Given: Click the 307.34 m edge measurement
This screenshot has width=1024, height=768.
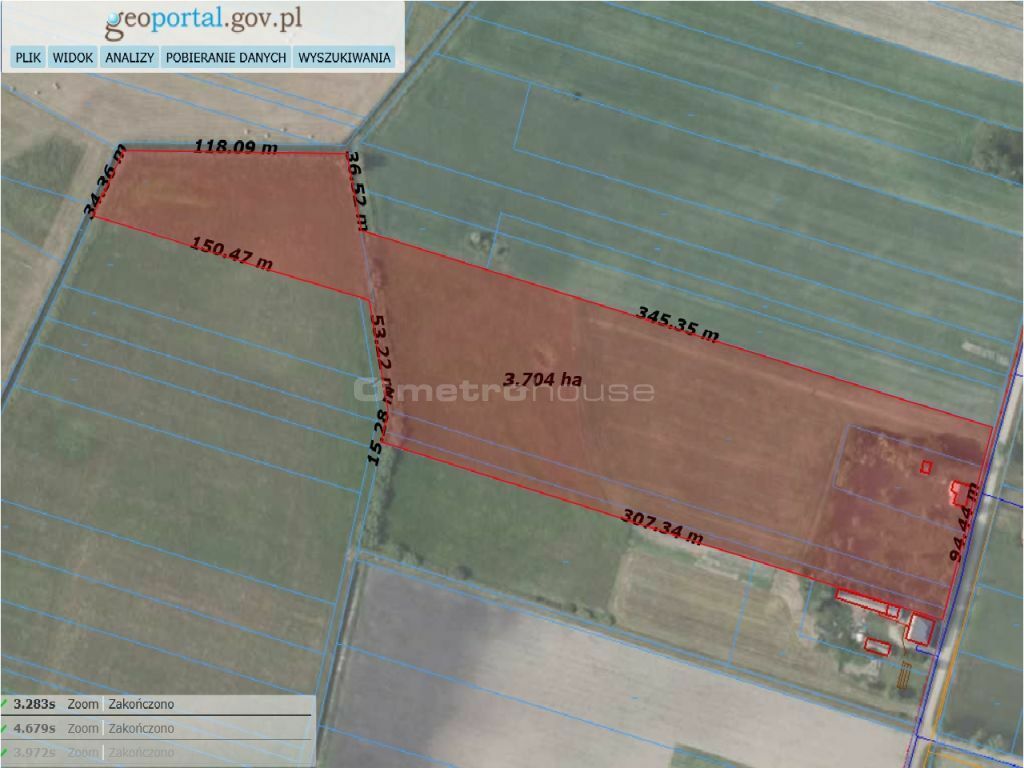Looking at the screenshot, I should tap(662, 527).
